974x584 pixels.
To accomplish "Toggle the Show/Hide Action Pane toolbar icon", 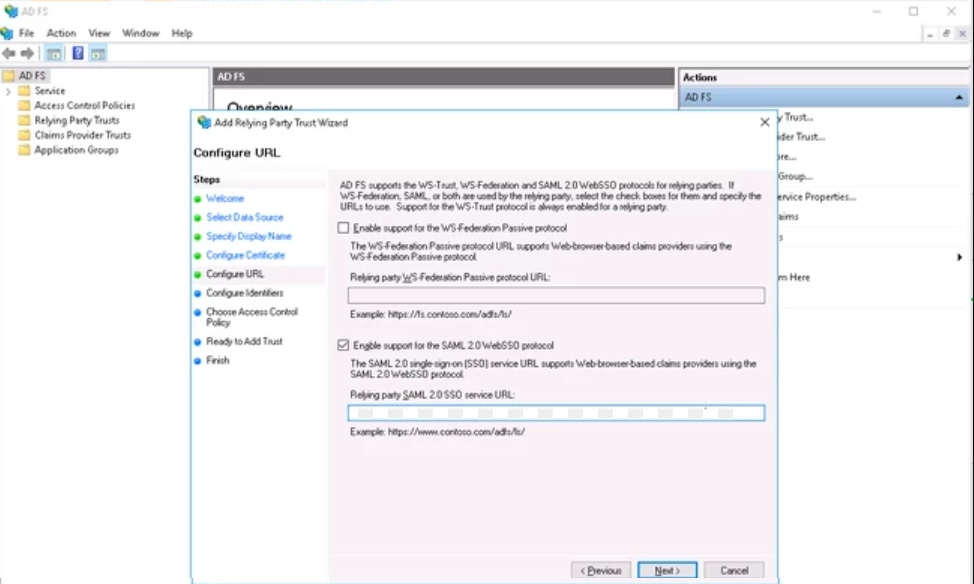I will pyautogui.click(x=98, y=53).
